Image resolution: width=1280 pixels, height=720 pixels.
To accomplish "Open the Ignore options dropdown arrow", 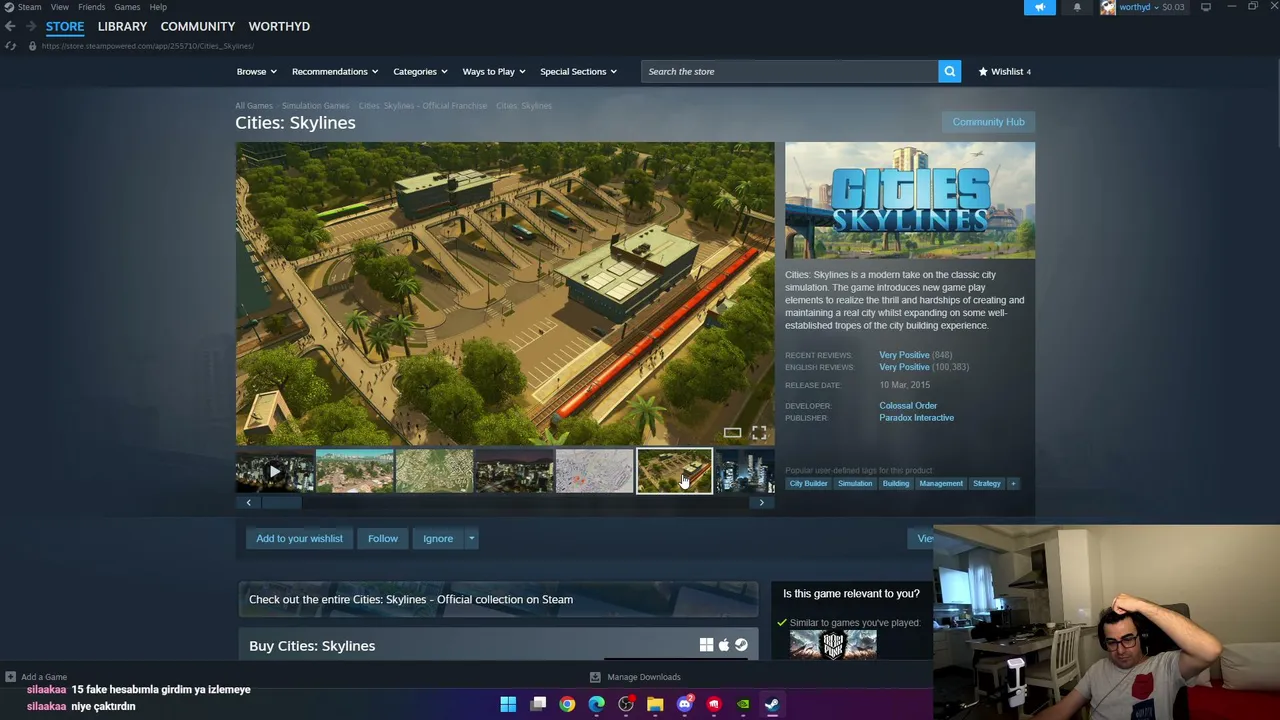I will 471,538.
